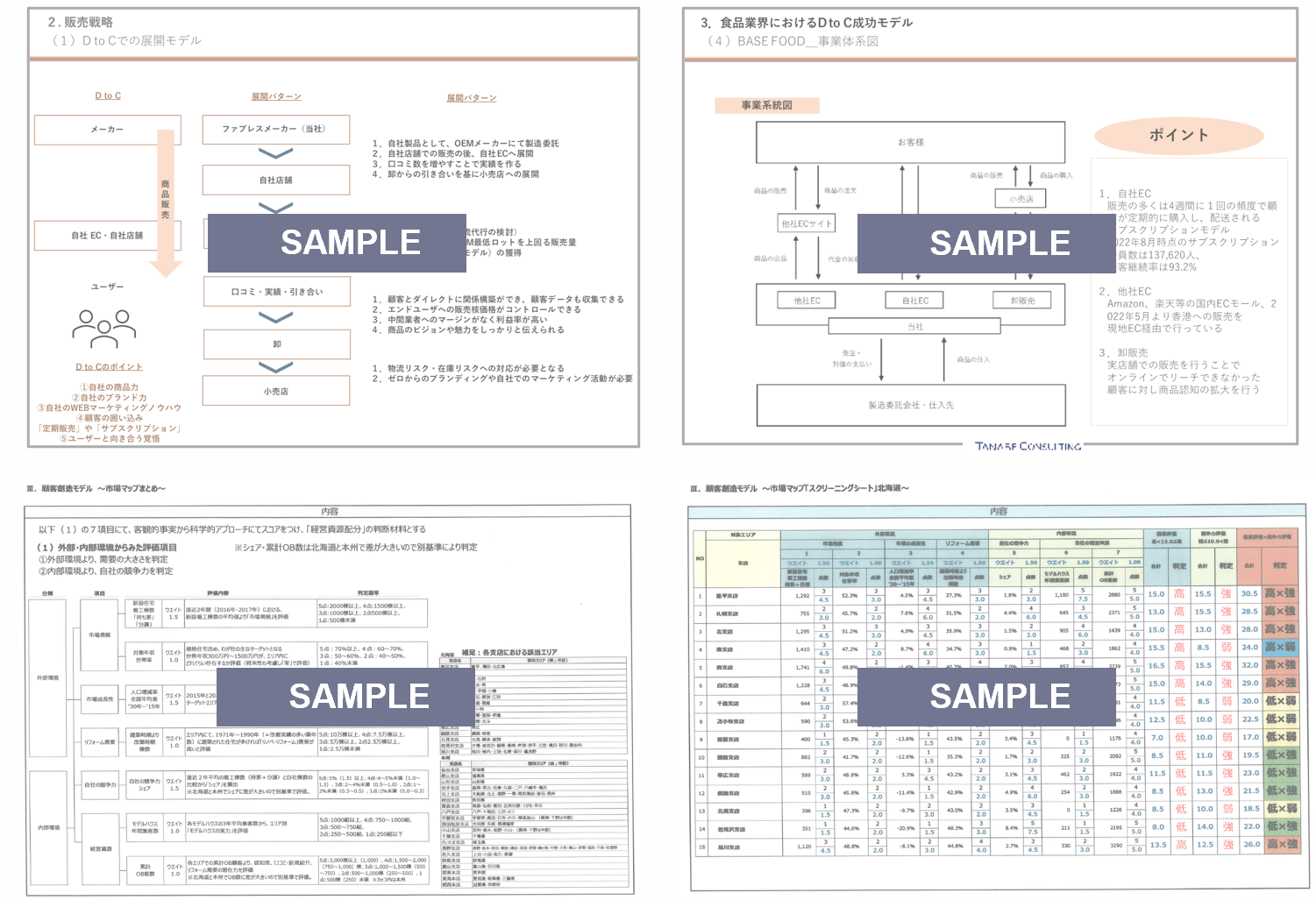Click the 小売店 box in the 事業系統図 diagram

[1021, 199]
